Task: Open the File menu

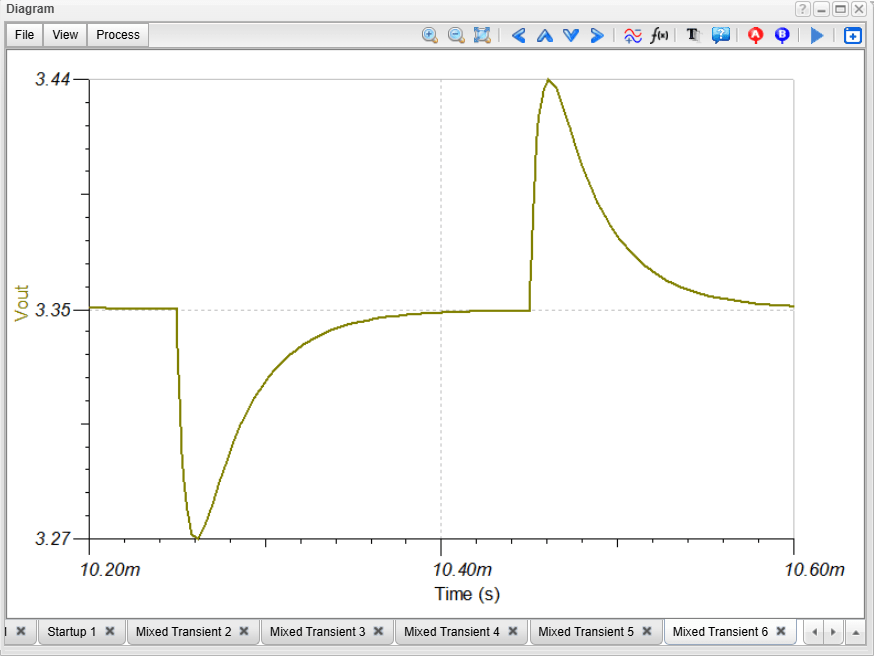Action: tap(25, 35)
